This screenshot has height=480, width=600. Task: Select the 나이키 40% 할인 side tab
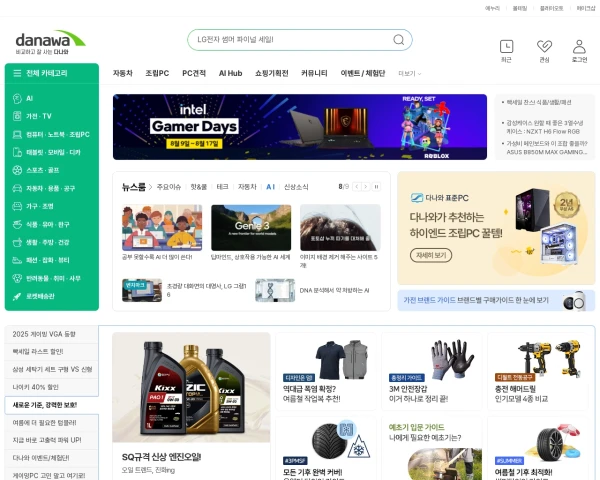tap(52, 387)
